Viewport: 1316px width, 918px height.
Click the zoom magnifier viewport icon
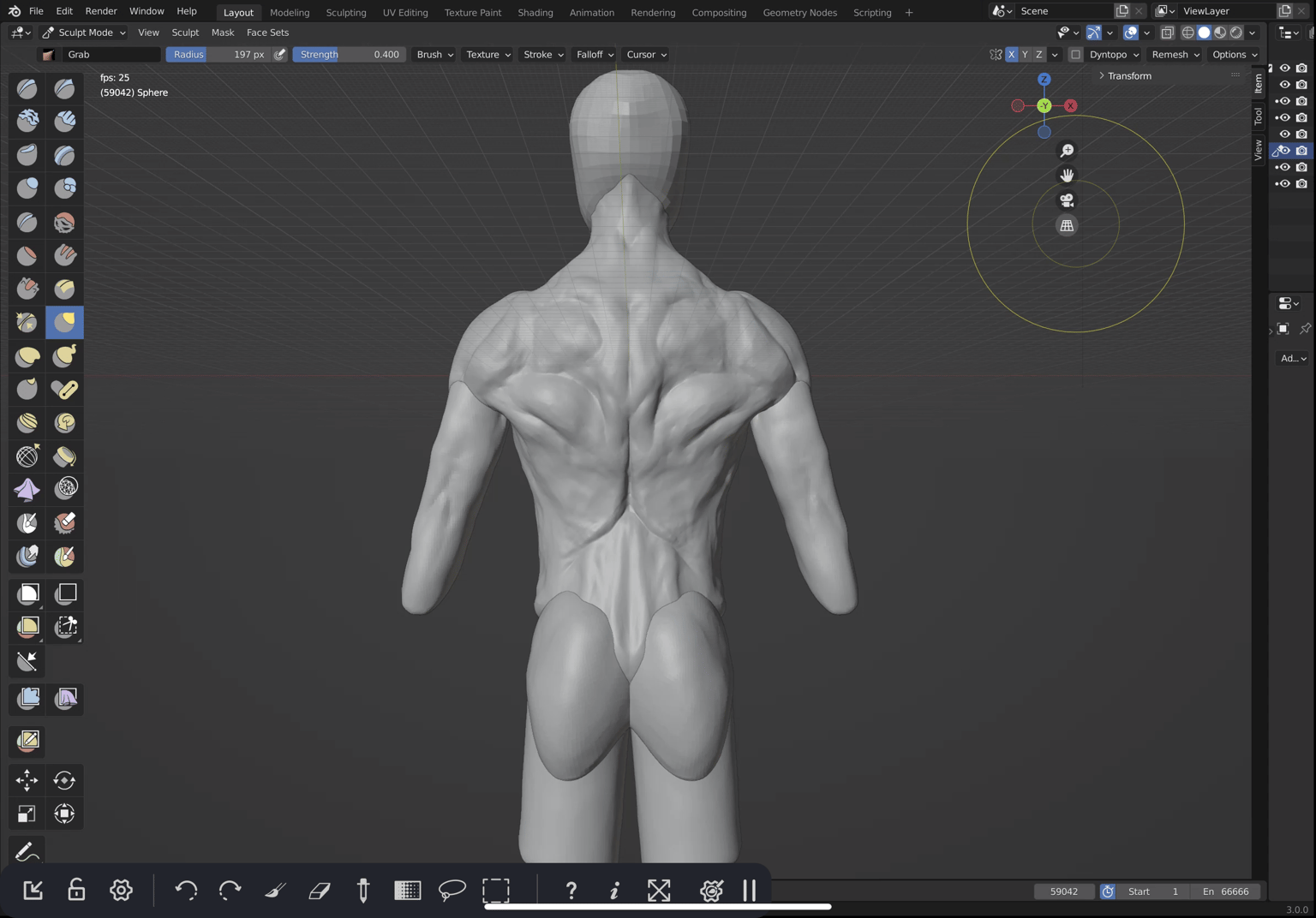[1067, 151]
